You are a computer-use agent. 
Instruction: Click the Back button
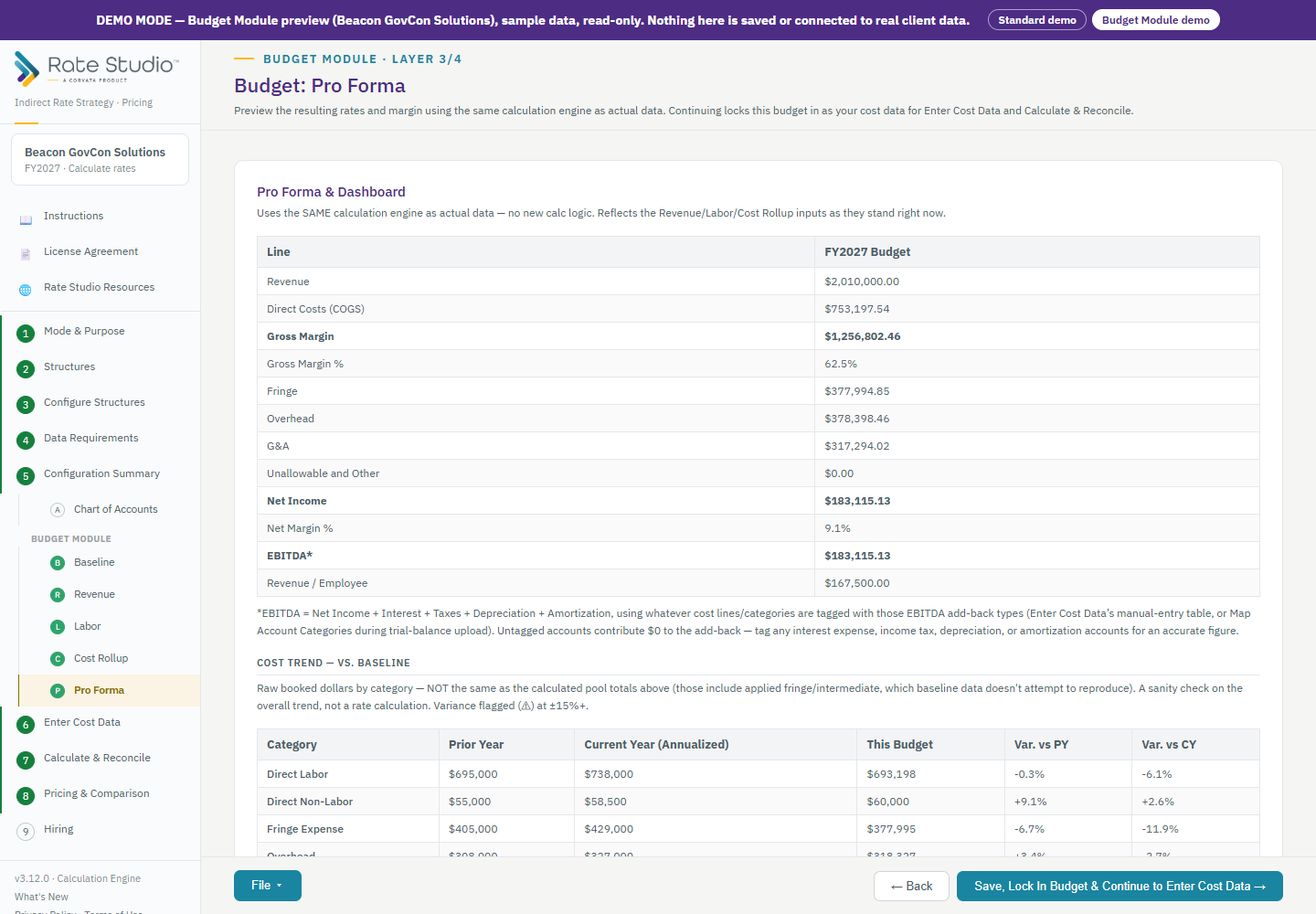(x=911, y=887)
